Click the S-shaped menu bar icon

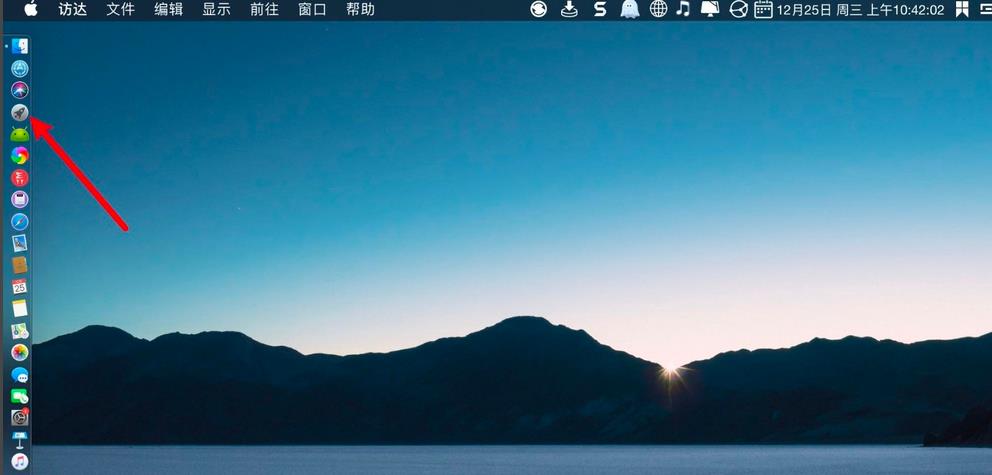pos(600,9)
